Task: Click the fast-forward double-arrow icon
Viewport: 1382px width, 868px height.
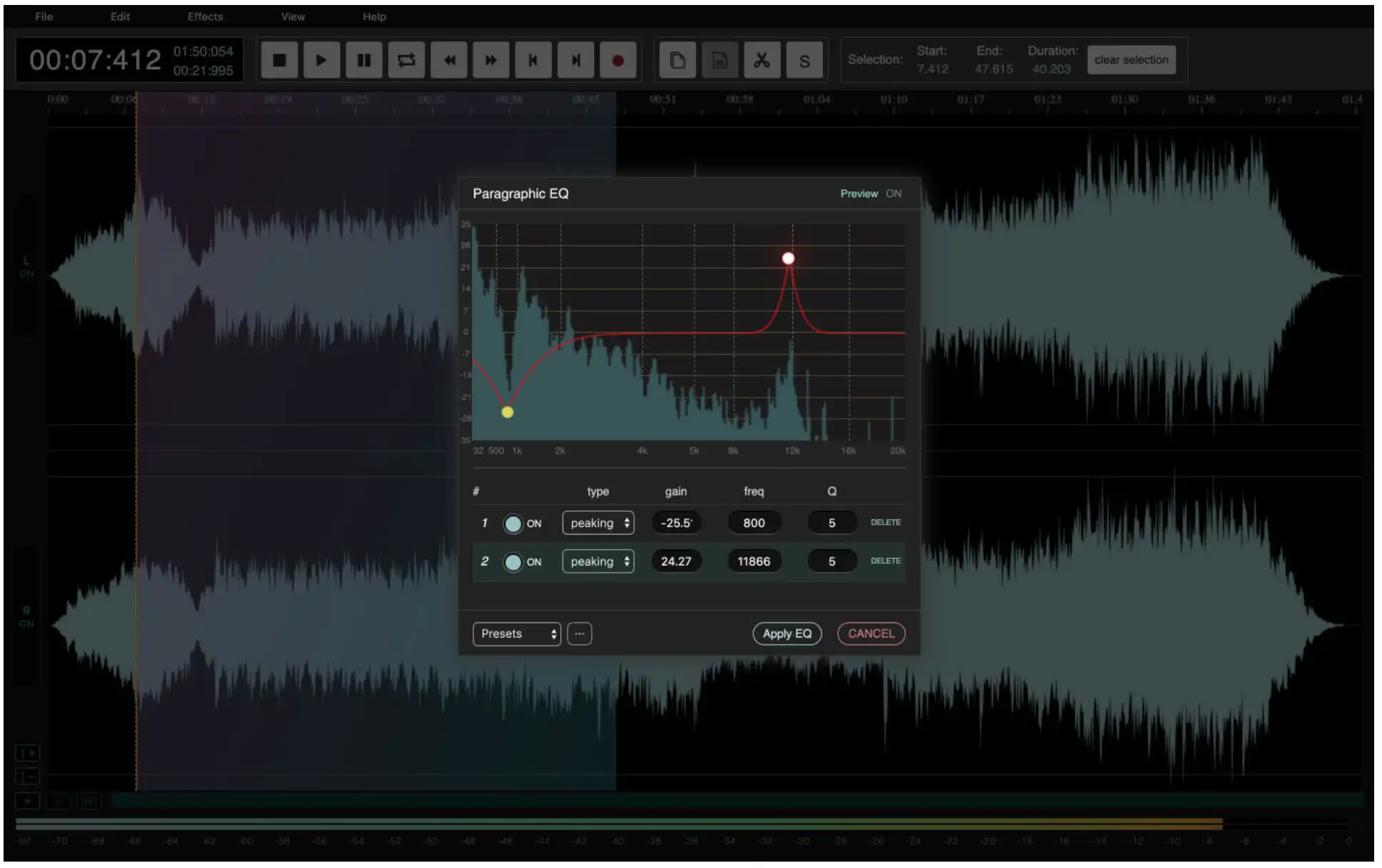Action: (x=491, y=60)
